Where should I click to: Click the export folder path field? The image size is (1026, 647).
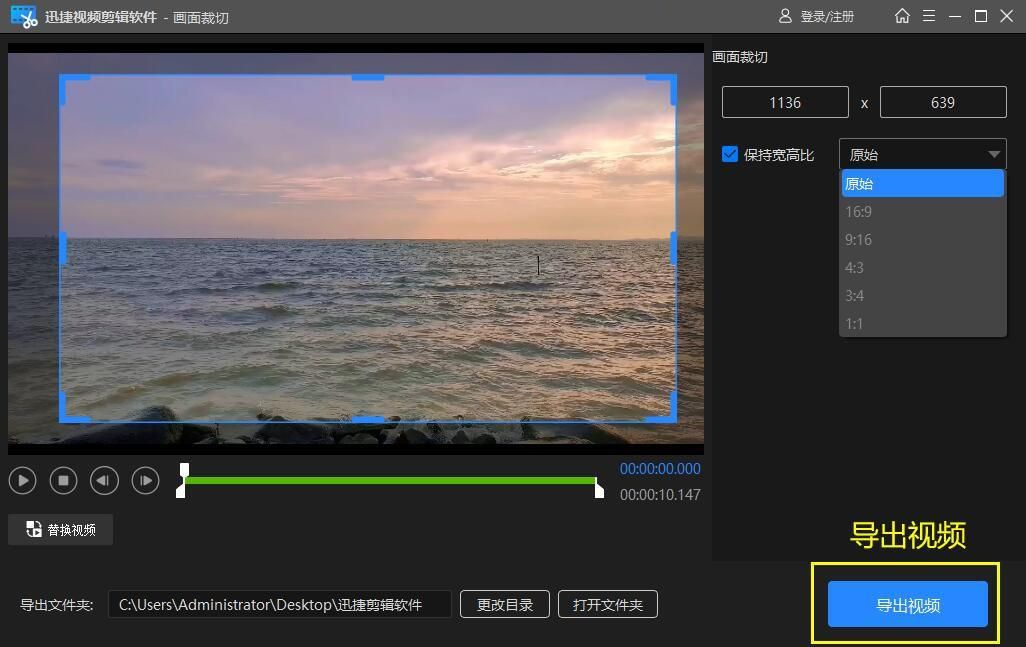(280, 604)
